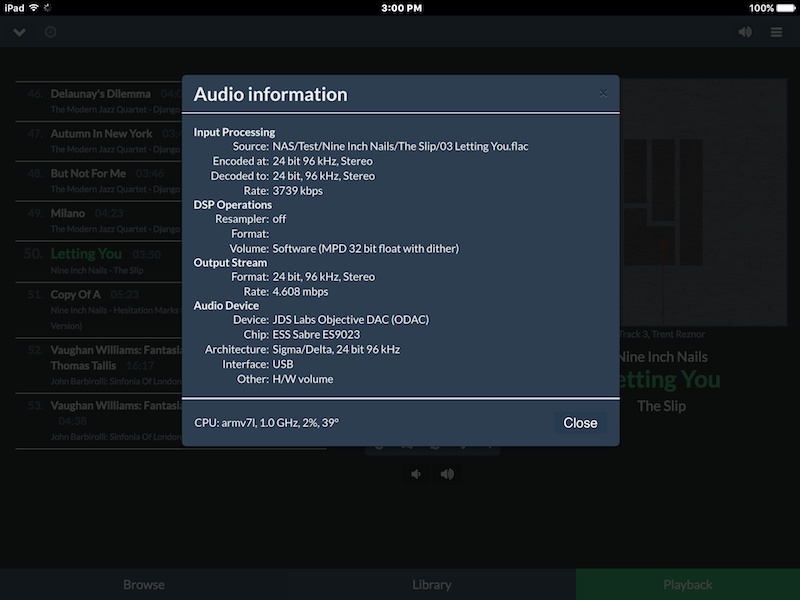Tap the volume down speaker icon below the dialog

tap(416, 474)
